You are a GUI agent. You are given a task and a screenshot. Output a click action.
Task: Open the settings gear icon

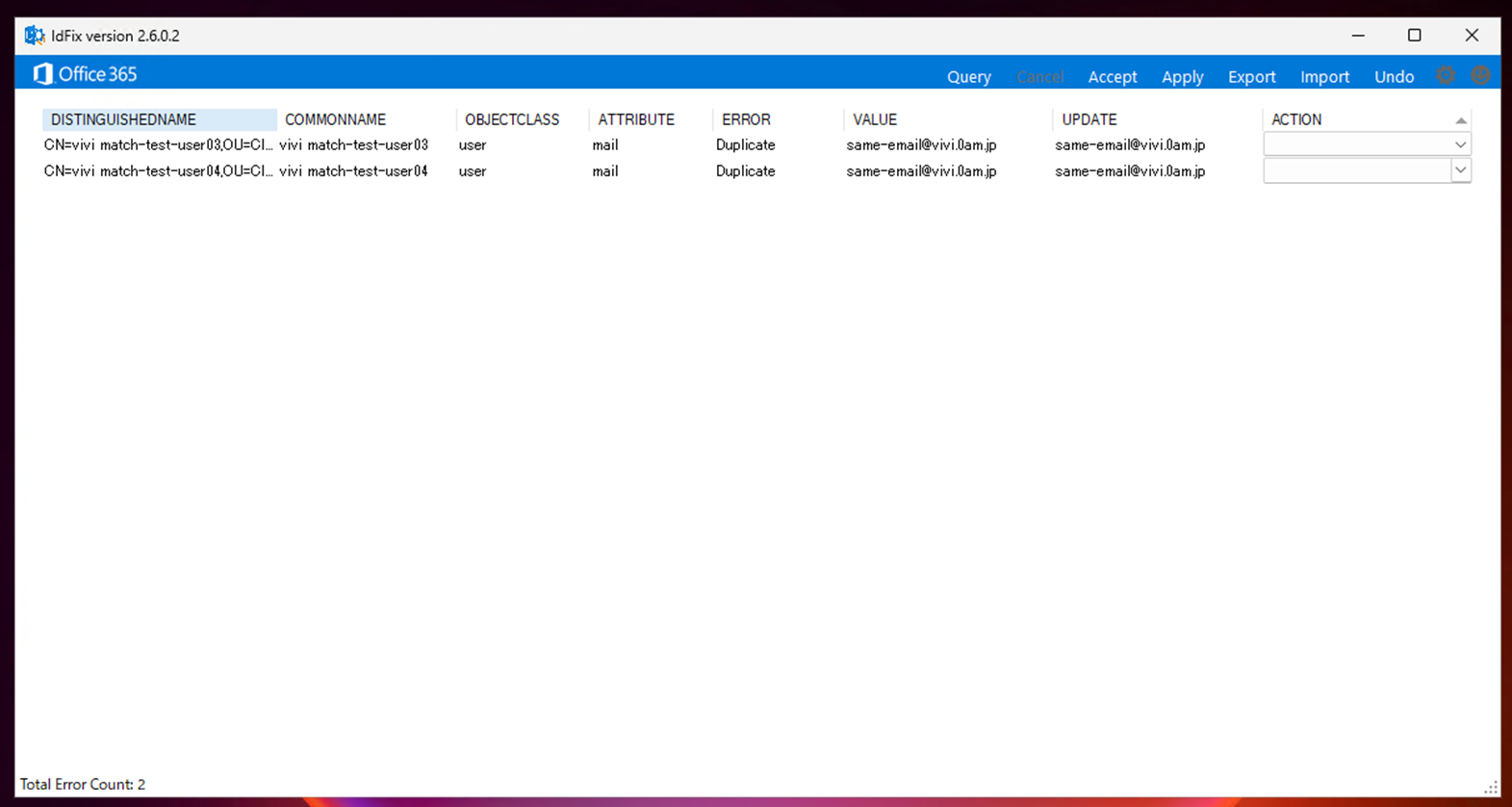pyautogui.click(x=1446, y=75)
